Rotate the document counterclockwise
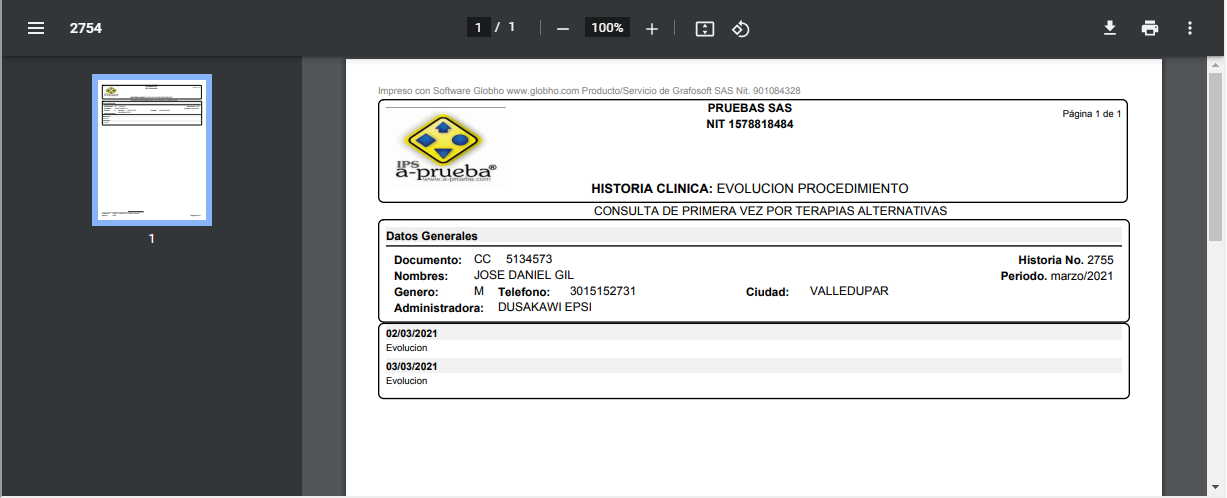Image resolution: width=1227 pixels, height=498 pixels. (x=740, y=29)
